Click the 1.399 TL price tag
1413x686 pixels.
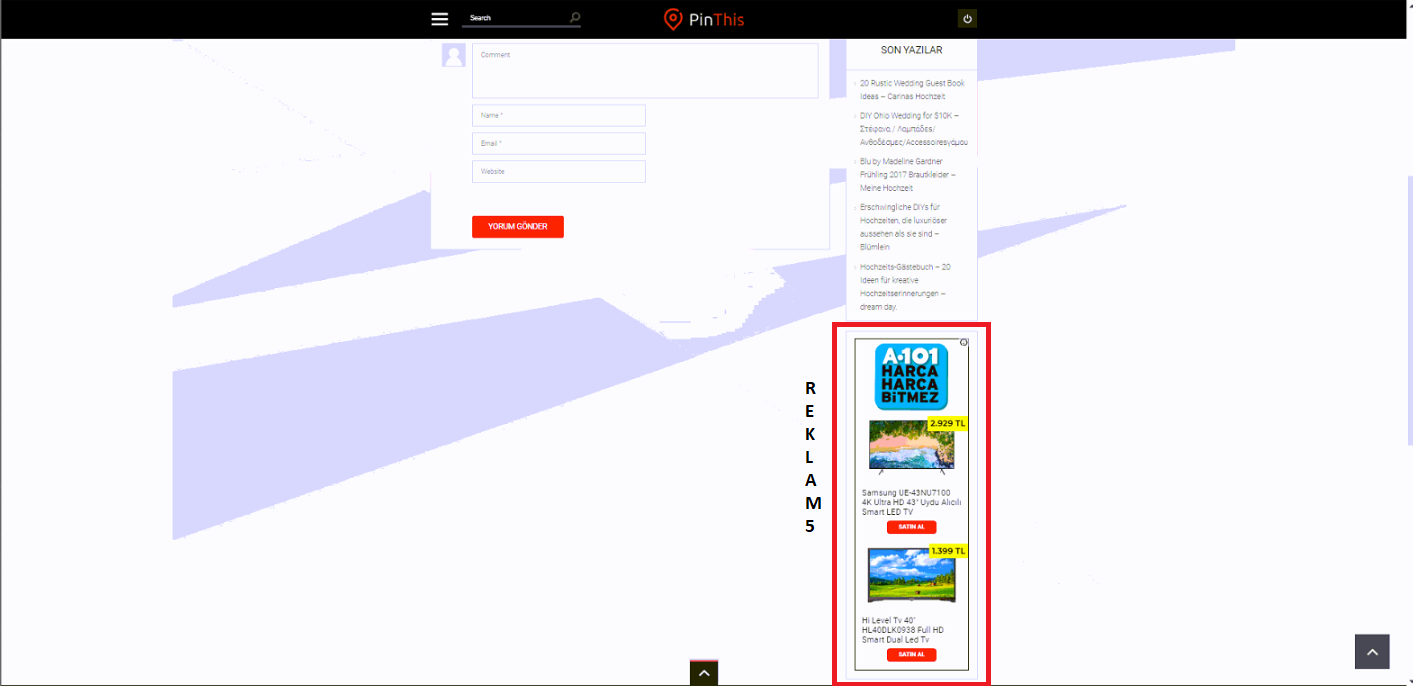coord(947,551)
